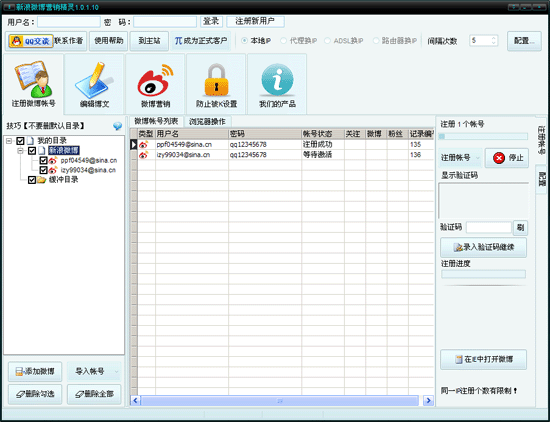The height and width of the screenshot is (422, 550).
Task: Focus the 密码 input field
Action: coord(165,22)
